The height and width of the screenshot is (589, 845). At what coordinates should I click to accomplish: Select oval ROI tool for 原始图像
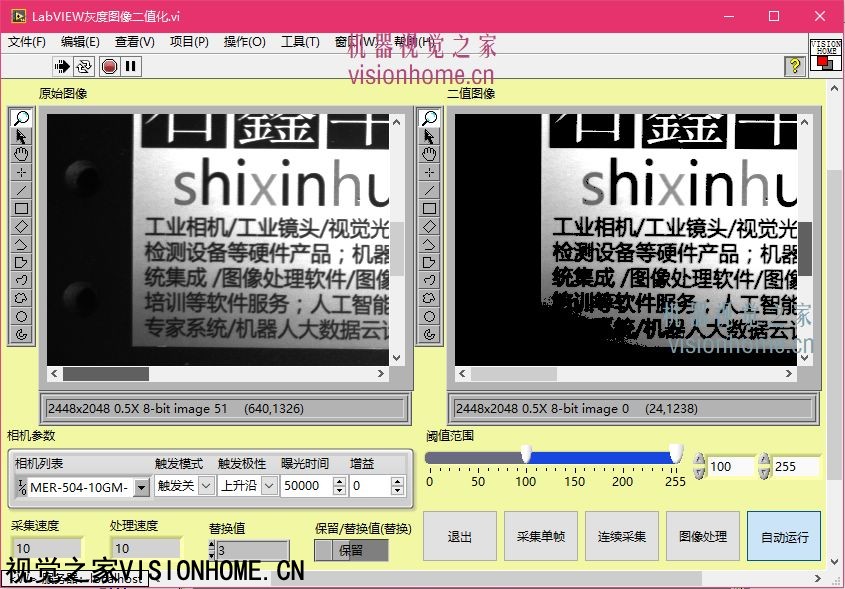22,316
